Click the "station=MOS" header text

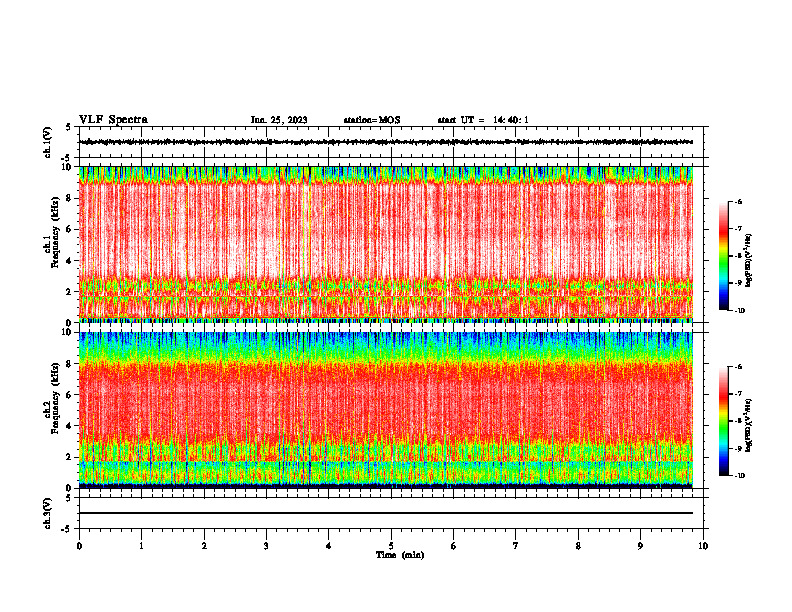(x=372, y=120)
